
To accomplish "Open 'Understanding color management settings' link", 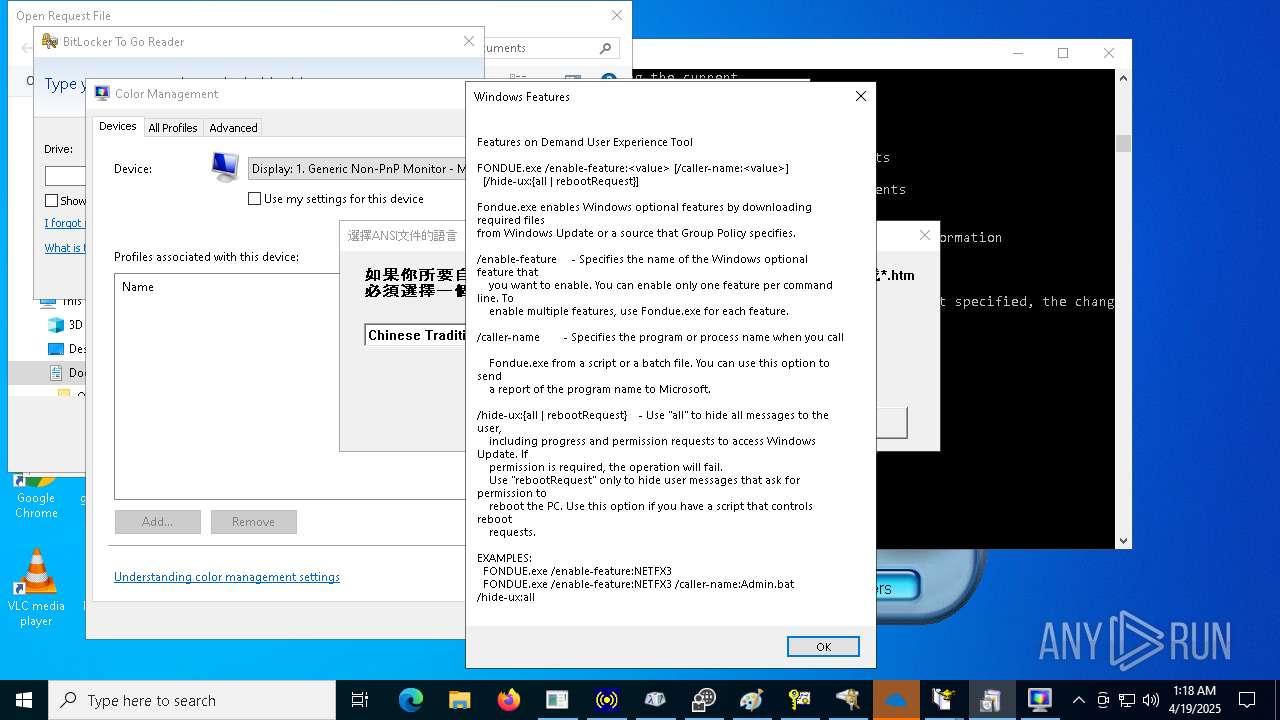I will 227,577.
